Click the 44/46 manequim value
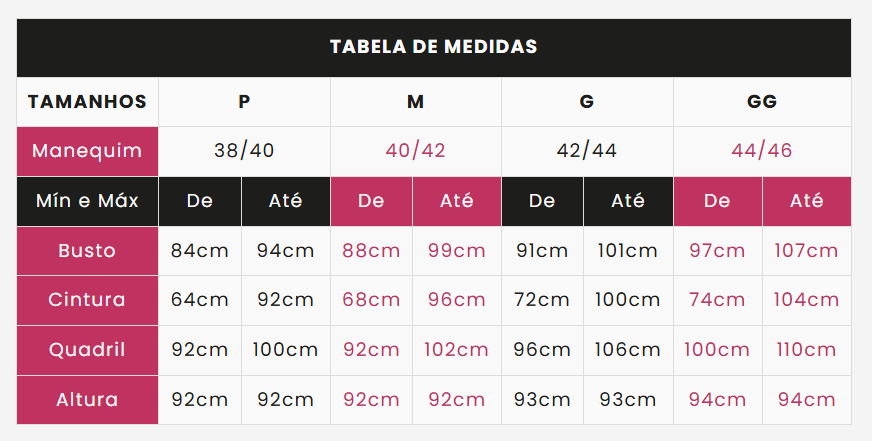The height and width of the screenshot is (441, 872). click(762, 151)
